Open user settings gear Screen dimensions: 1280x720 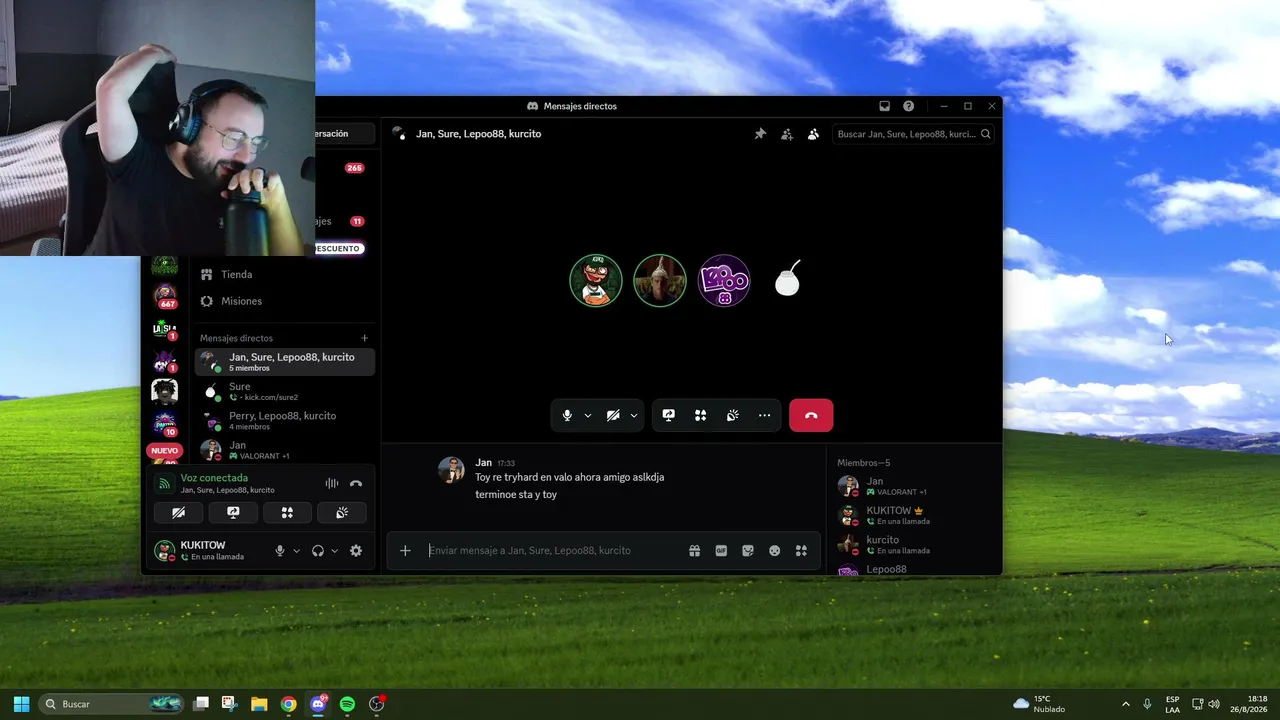(356, 551)
